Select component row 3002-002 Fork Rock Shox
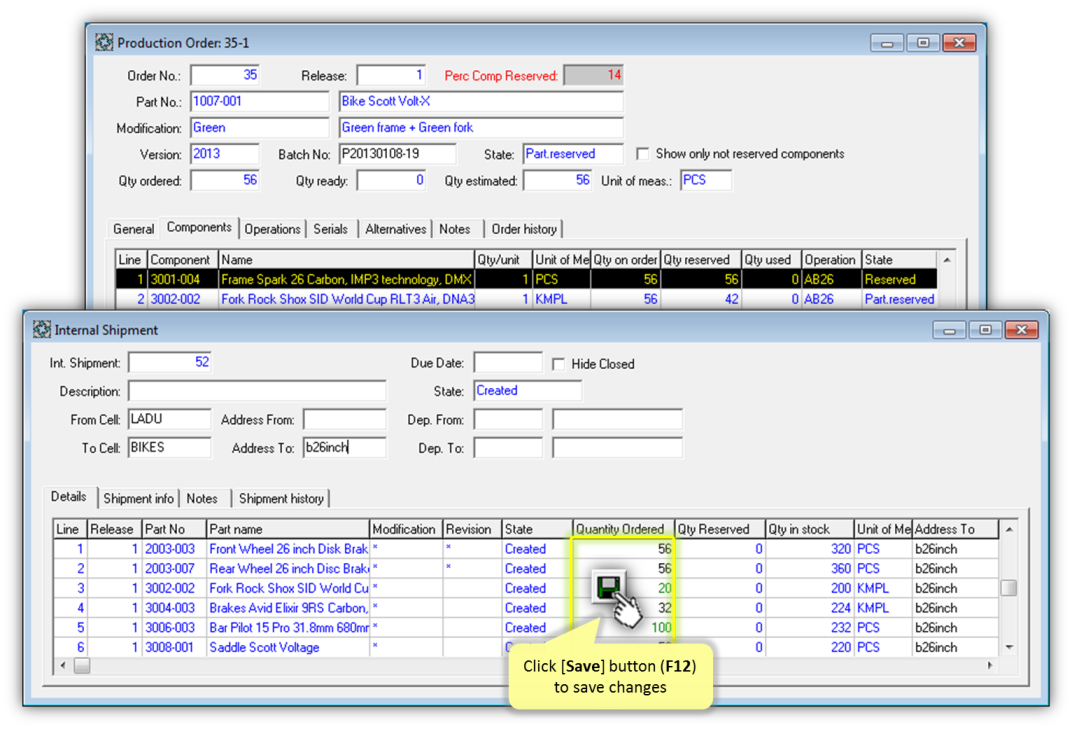The width and height of the screenshot is (1072, 729). [x=526, y=299]
